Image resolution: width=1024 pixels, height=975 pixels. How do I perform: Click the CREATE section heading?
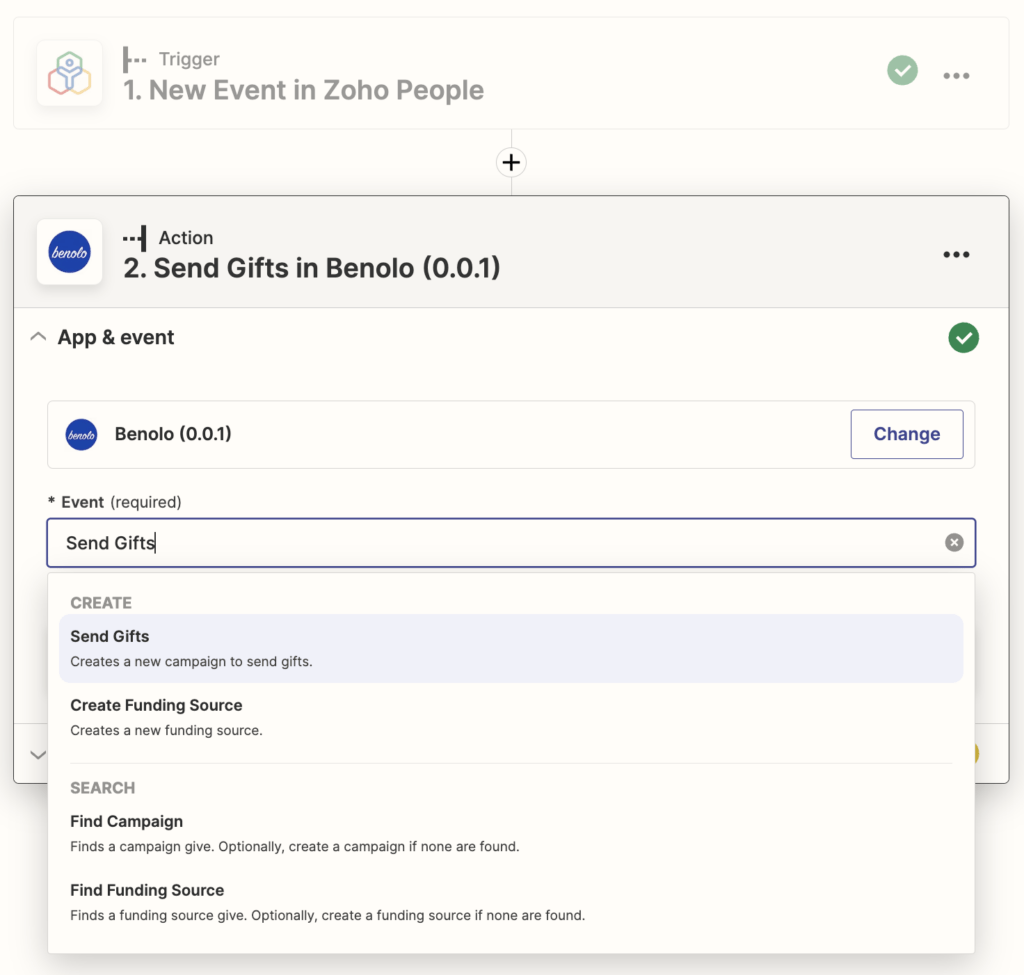click(x=101, y=603)
